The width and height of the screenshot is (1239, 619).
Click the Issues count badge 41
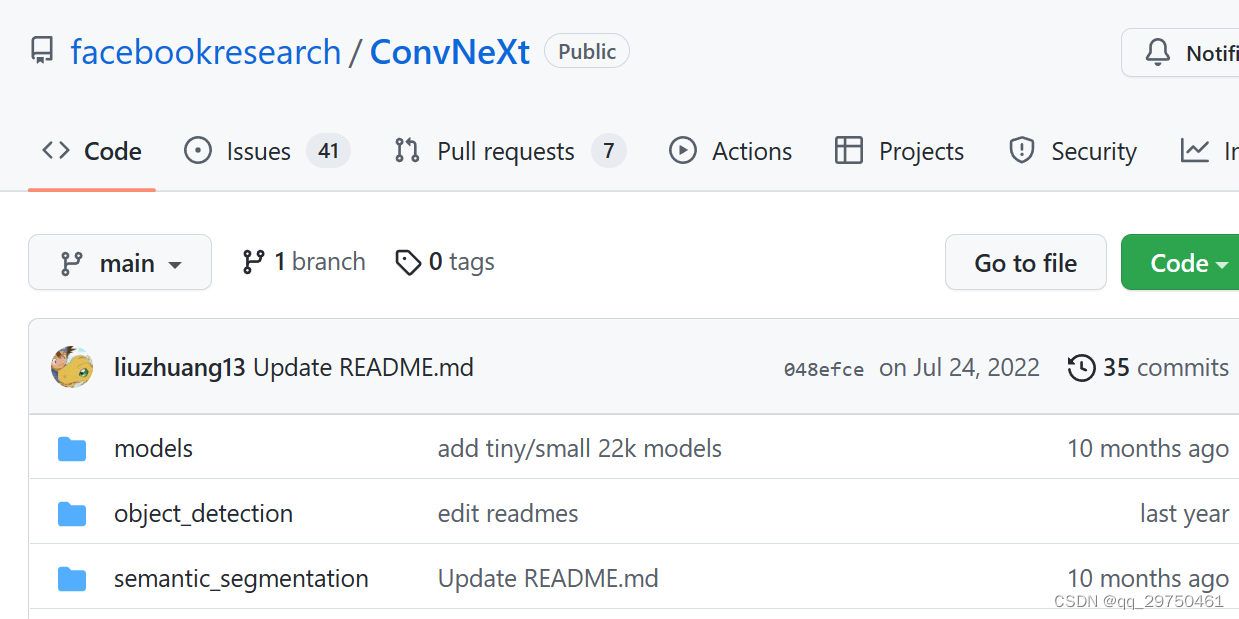coord(328,151)
